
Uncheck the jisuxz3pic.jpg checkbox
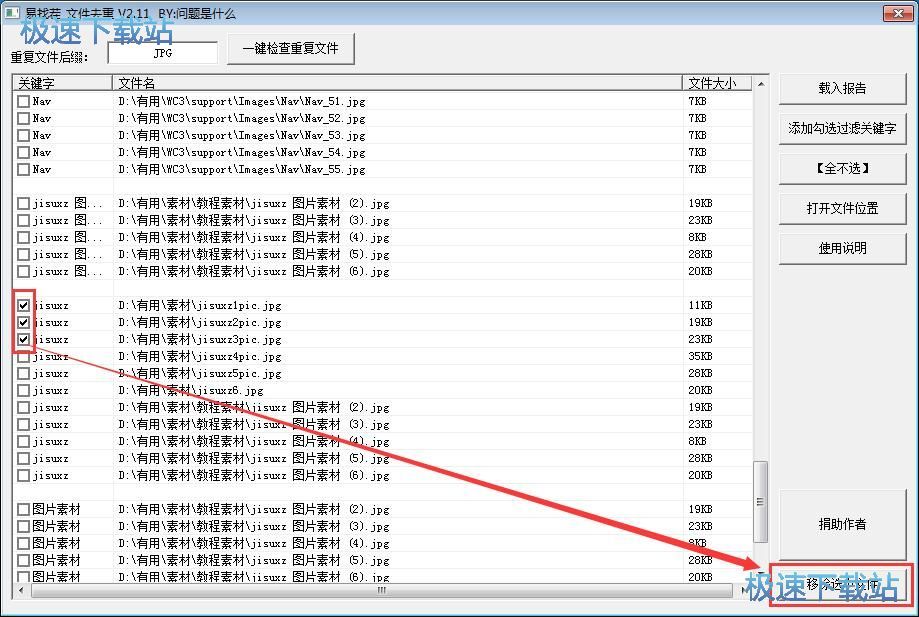23,339
